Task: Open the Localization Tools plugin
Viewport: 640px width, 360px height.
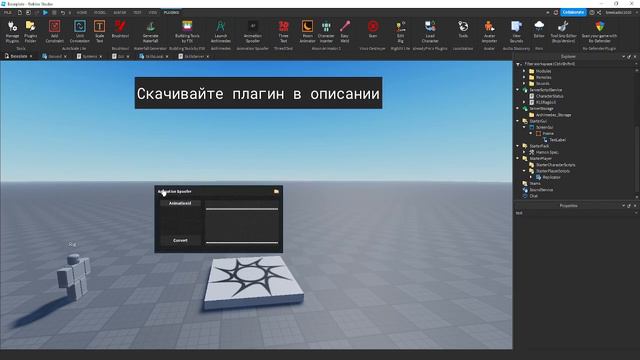Action: (x=463, y=29)
